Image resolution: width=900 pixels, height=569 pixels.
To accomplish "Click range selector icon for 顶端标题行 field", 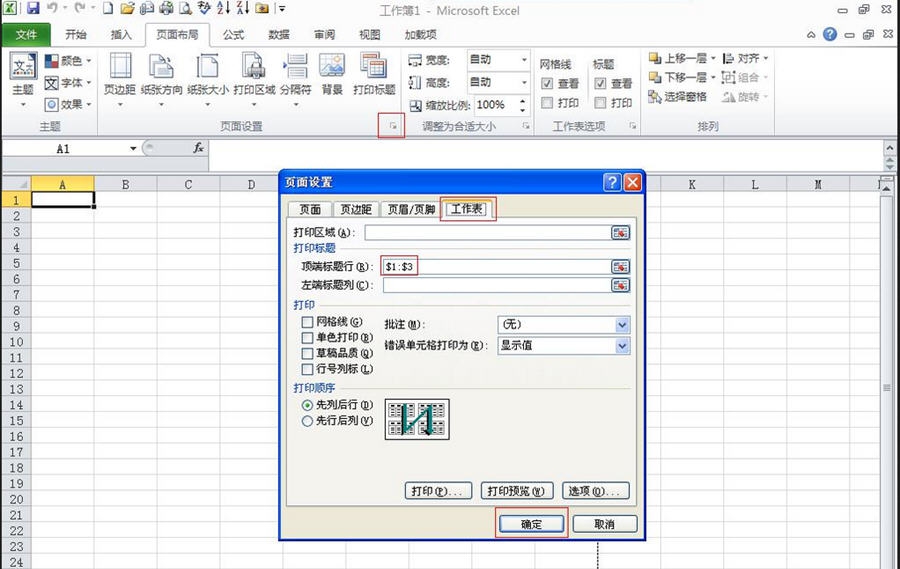I will pyautogui.click(x=620, y=266).
